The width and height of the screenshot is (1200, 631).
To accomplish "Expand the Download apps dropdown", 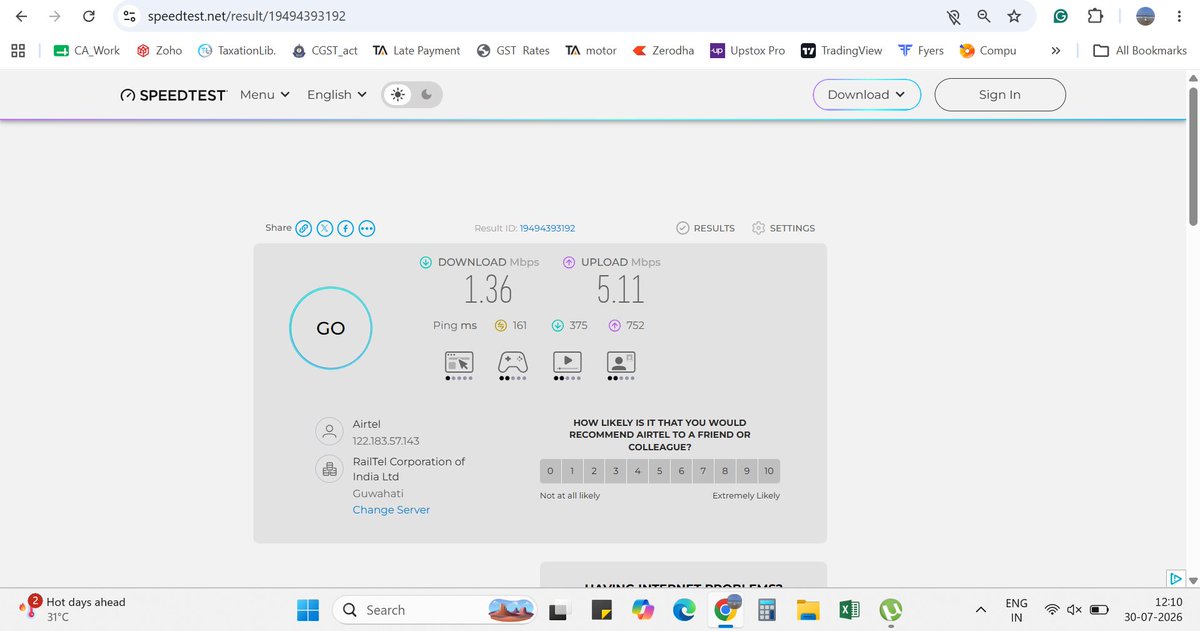I will 867,95.
